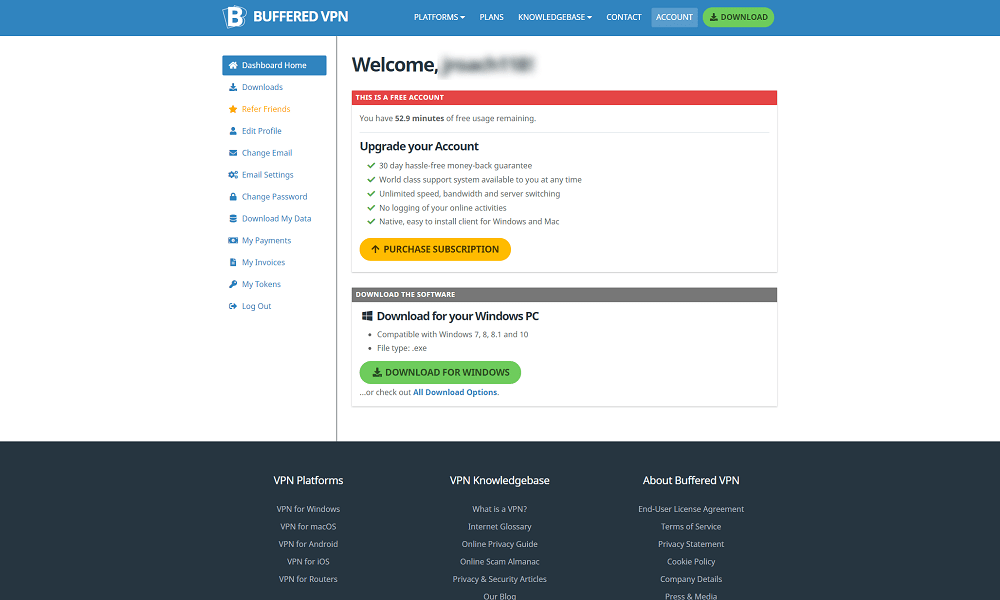Open What is a VPN? footer link
This screenshot has width=1000, height=600.
pyautogui.click(x=499, y=509)
